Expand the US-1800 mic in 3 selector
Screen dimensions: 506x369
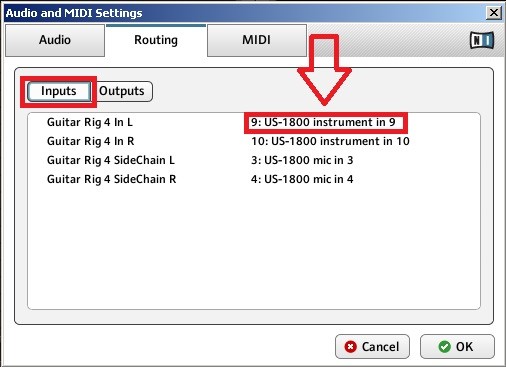[x=302, y=160]
